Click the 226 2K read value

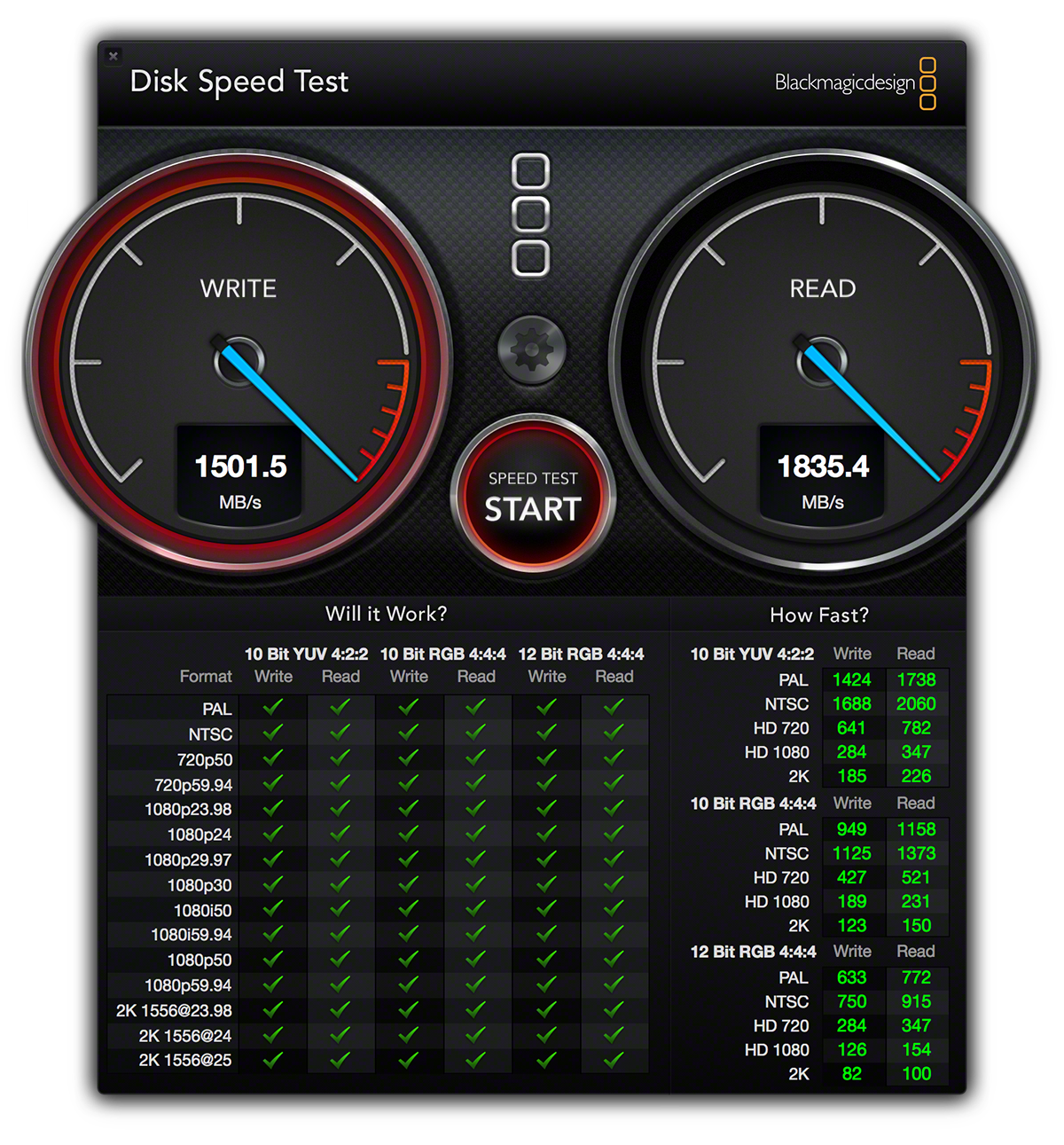(x=916, y=775)
